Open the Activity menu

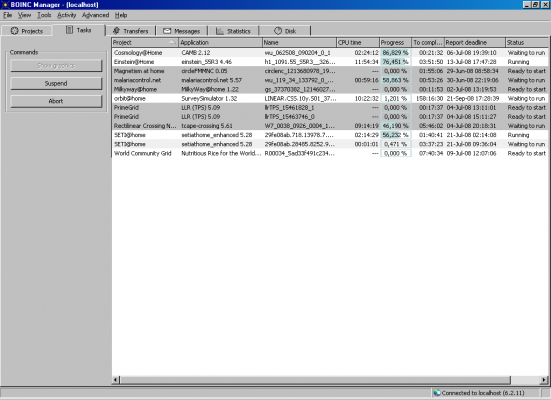(66, 15)
